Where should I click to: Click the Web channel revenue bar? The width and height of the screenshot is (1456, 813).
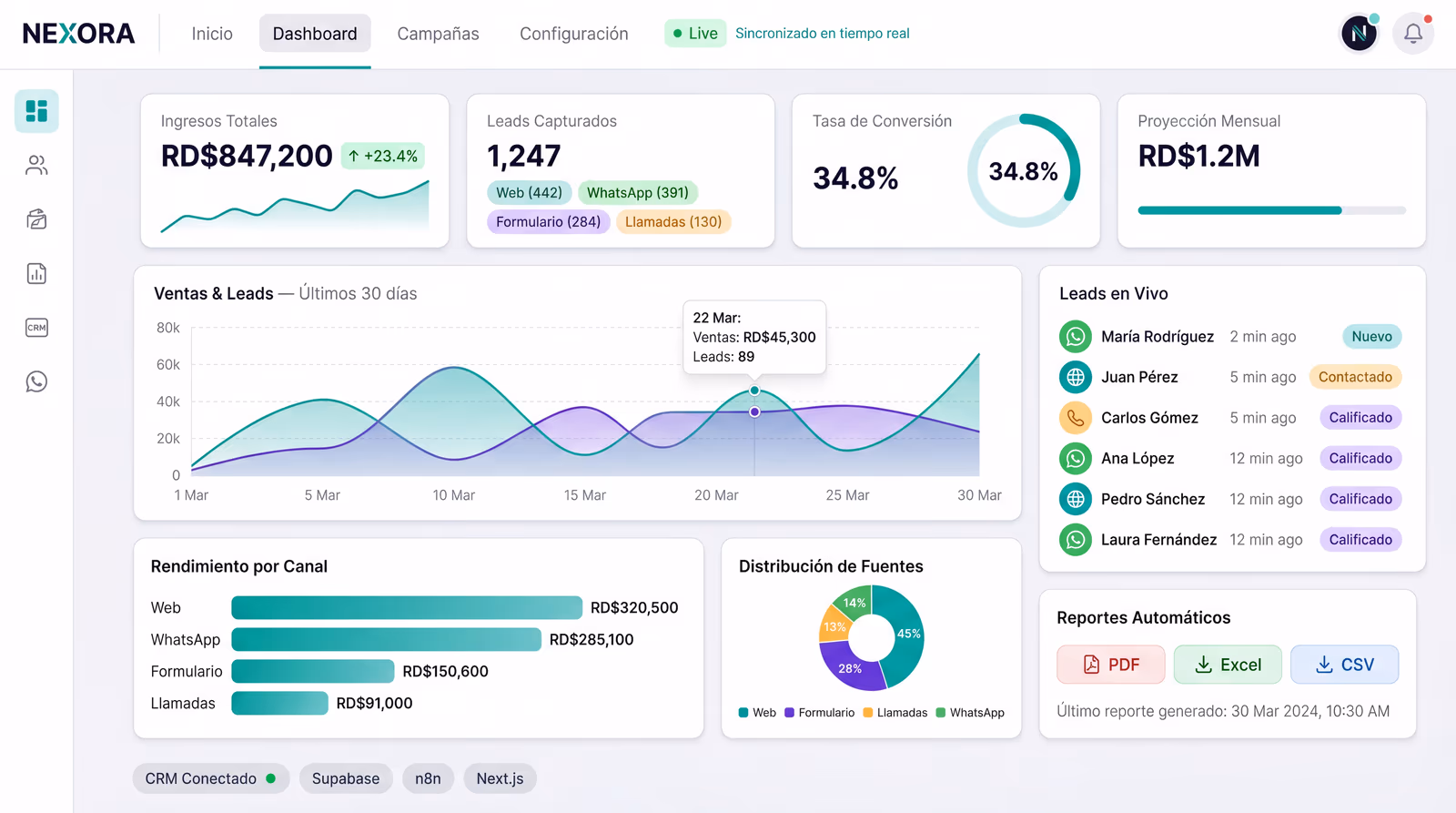point(407,607)
